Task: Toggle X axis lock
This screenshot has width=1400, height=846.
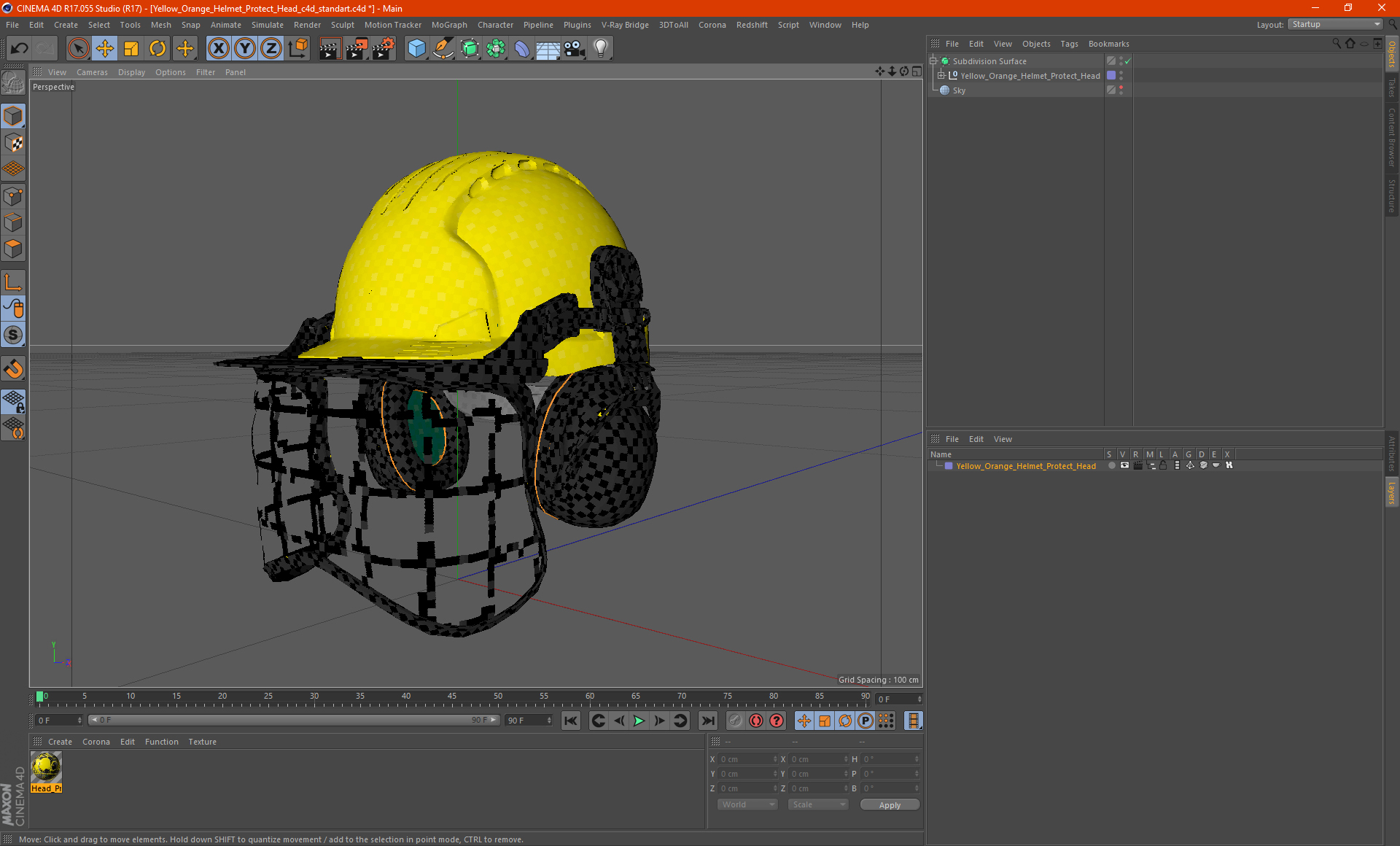Action: click(218, 49)
